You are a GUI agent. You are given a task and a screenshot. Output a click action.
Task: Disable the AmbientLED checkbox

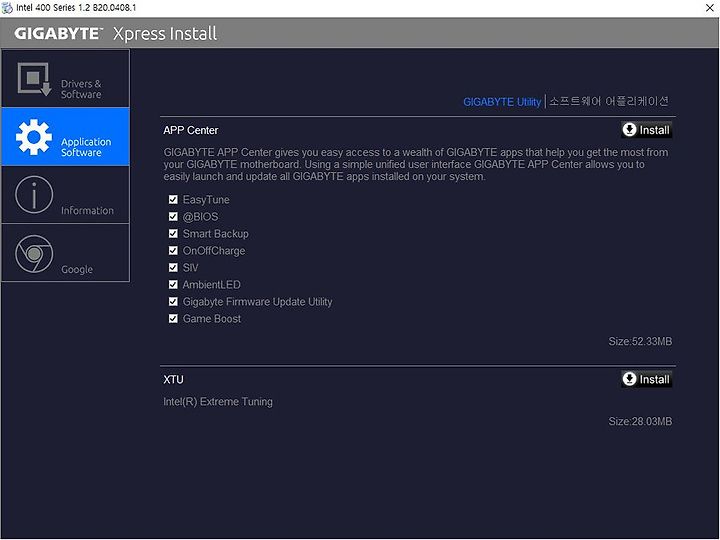click(173, 284)
